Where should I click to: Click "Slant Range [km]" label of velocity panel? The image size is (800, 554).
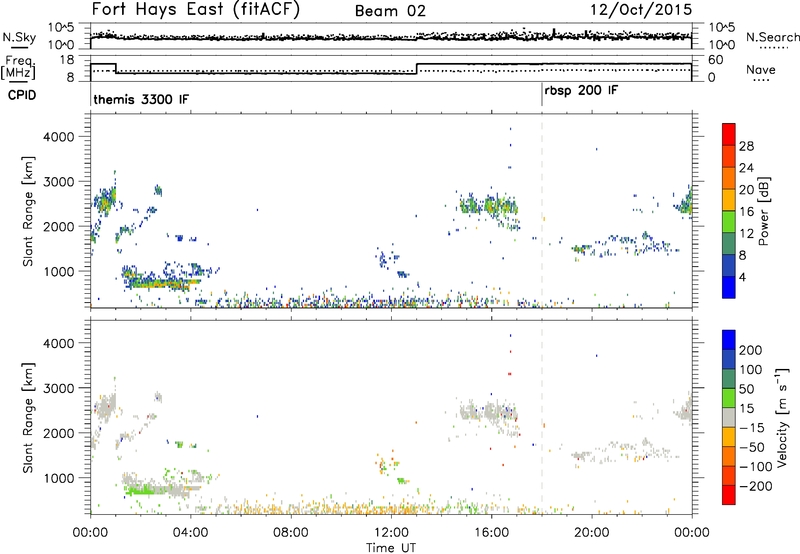(28, 417)
